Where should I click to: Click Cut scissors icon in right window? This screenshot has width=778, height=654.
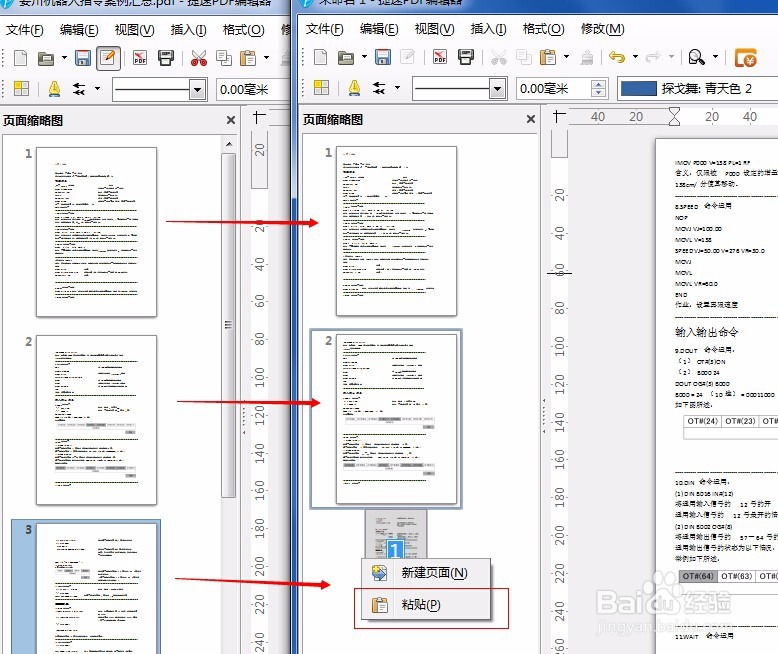[499, 58]
